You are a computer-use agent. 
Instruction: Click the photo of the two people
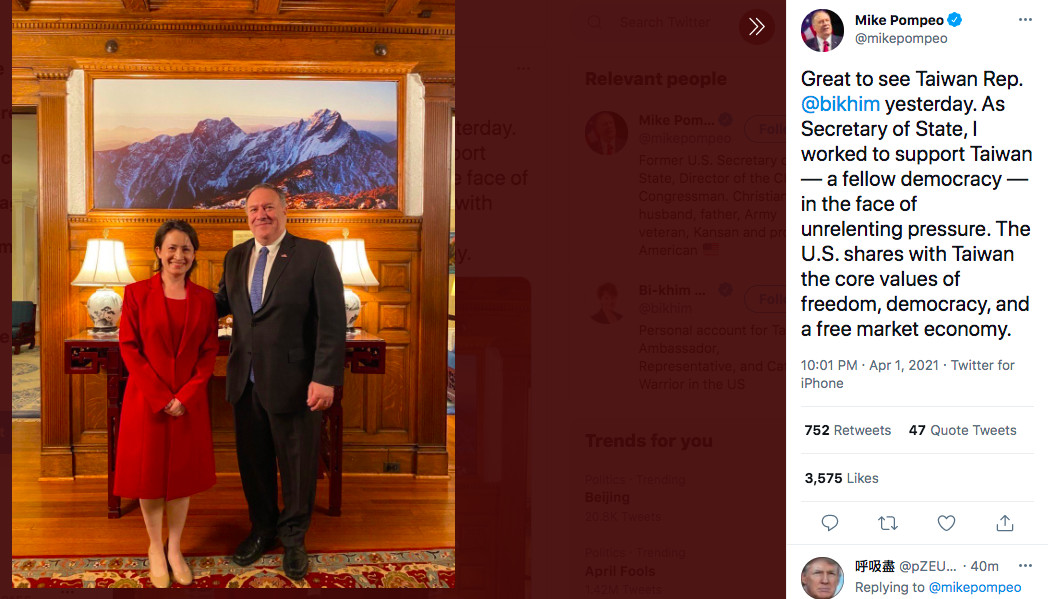(x=233, y=300)
